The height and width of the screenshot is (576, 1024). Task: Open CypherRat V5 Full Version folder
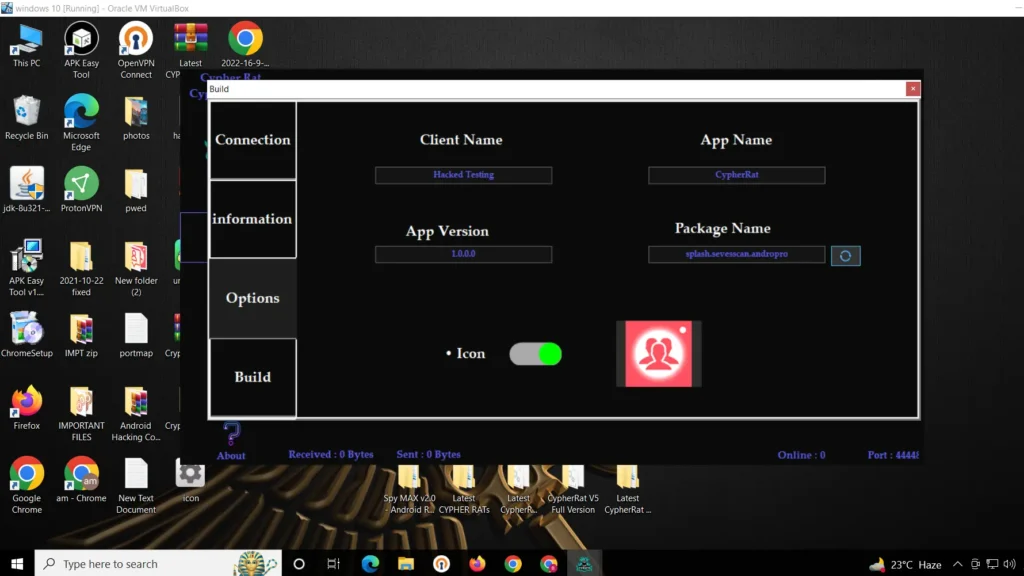[573, 490]
